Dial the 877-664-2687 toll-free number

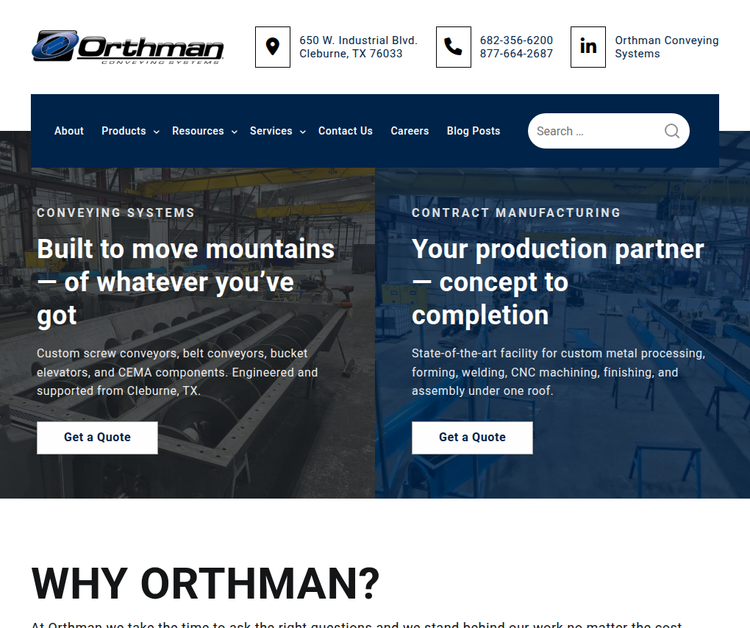click(516, 54)
